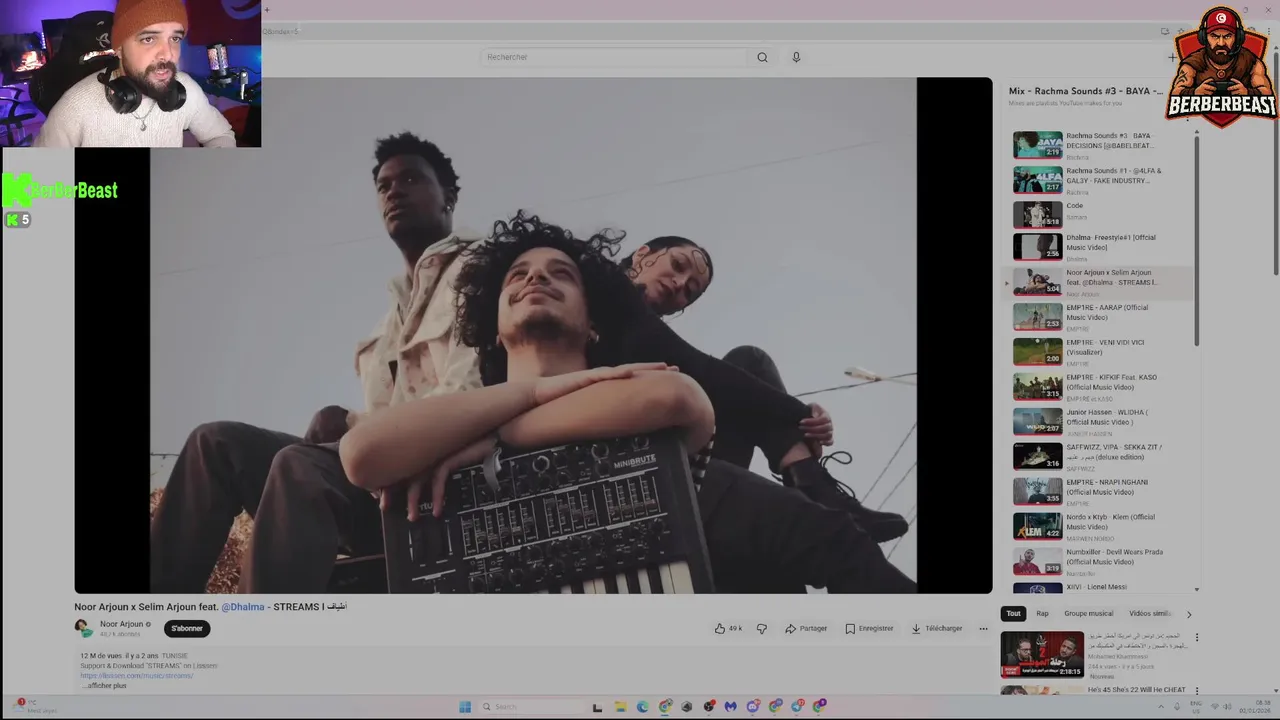Click the taskbar clock and date
Viewport: 1280px width, 720px height.
(1254, 707)
